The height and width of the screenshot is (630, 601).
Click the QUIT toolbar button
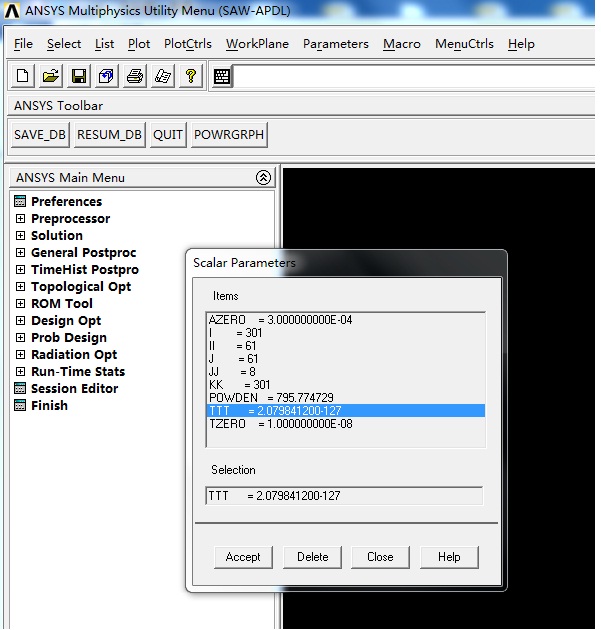pyautogui.click(x=168, y=135)
